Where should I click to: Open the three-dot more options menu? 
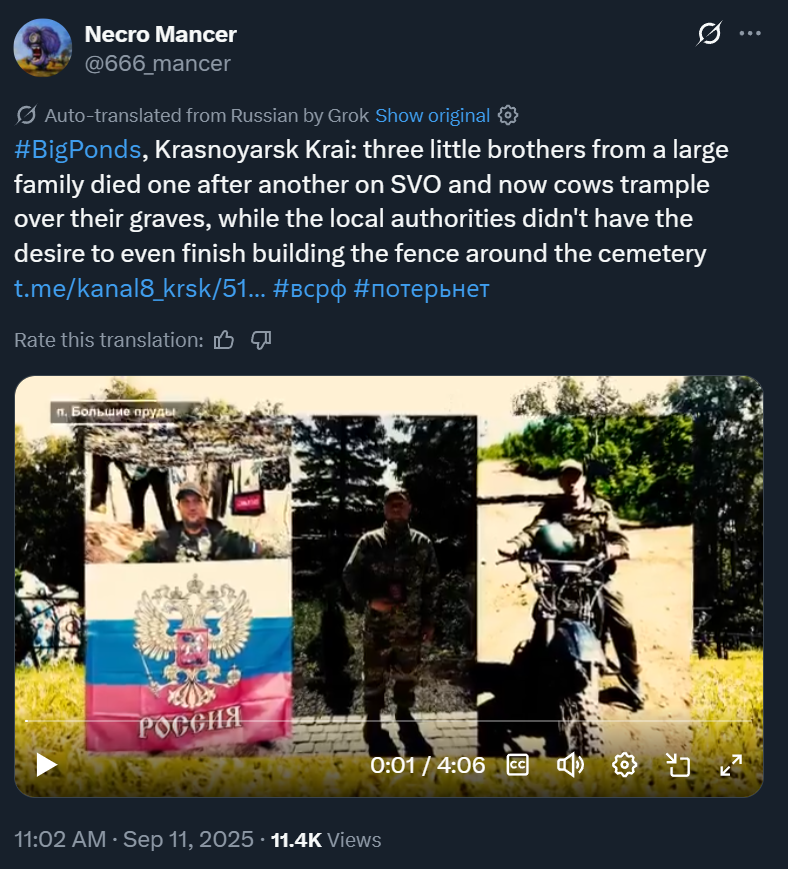(x=750, y=33)
